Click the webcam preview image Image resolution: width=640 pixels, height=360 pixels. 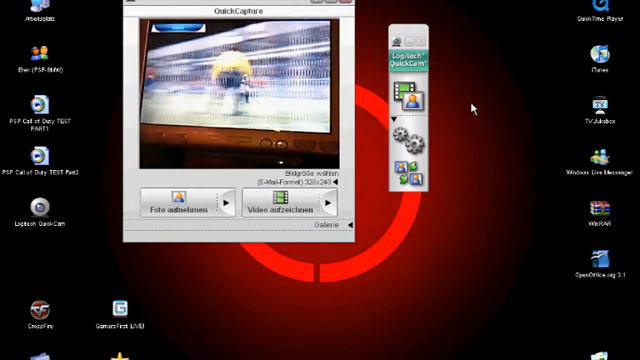tap(239, 93)
